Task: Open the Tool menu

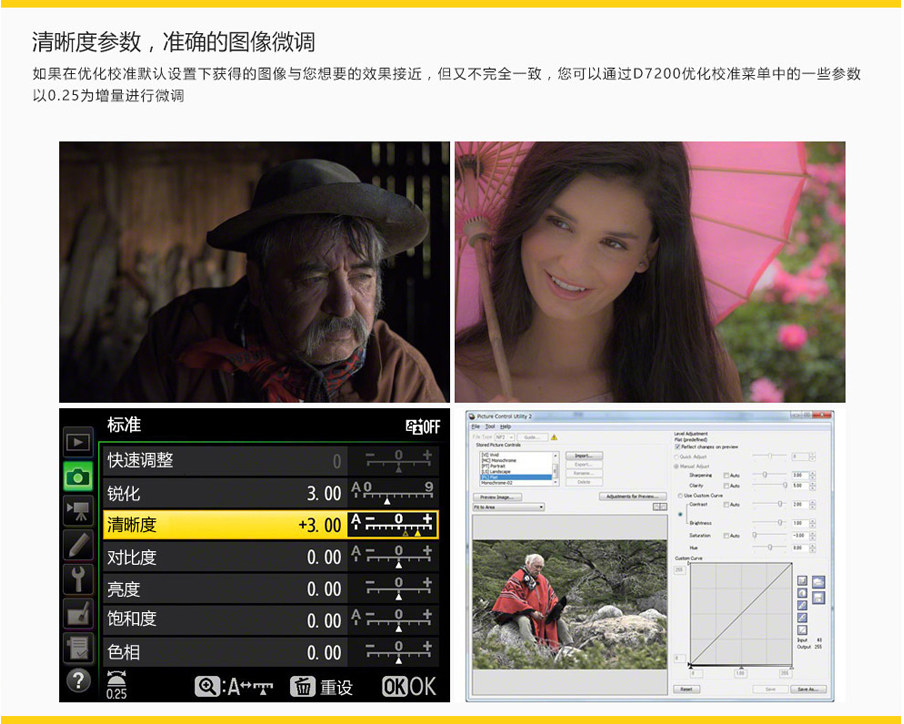Action: (490, 427)
